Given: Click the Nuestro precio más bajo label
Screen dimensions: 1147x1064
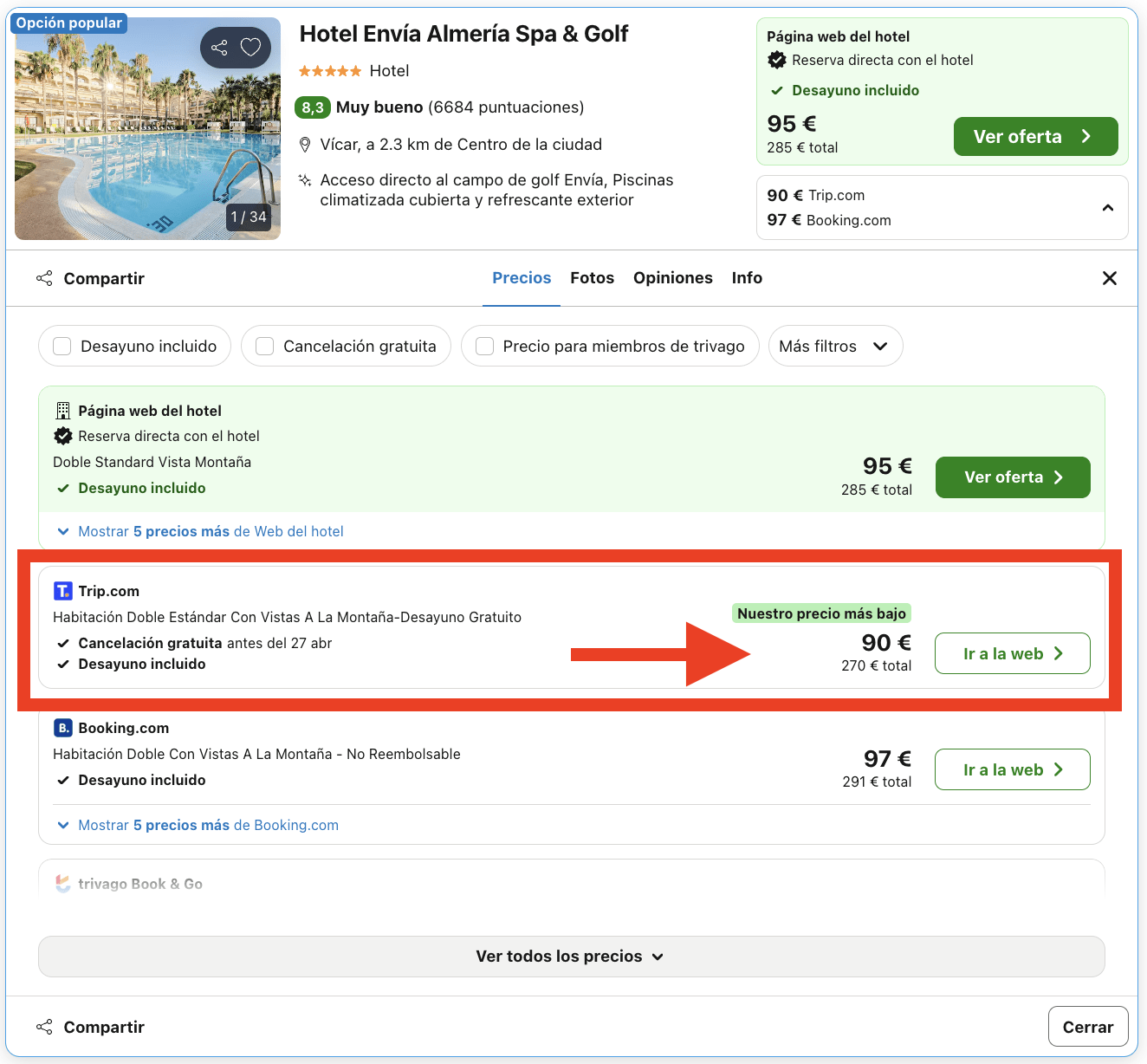Looking at the screenshot, I should (821, 613).
